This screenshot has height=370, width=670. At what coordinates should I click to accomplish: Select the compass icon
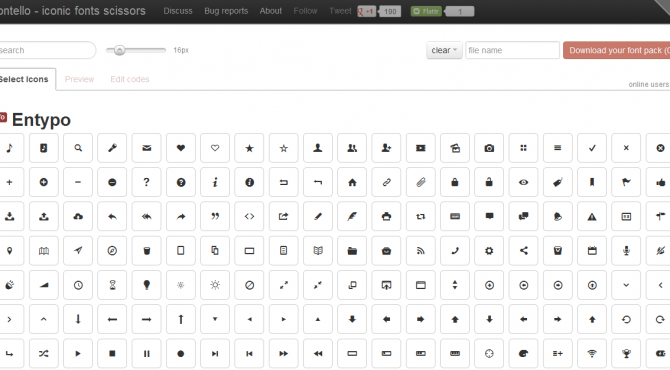(x=112, y=251)
